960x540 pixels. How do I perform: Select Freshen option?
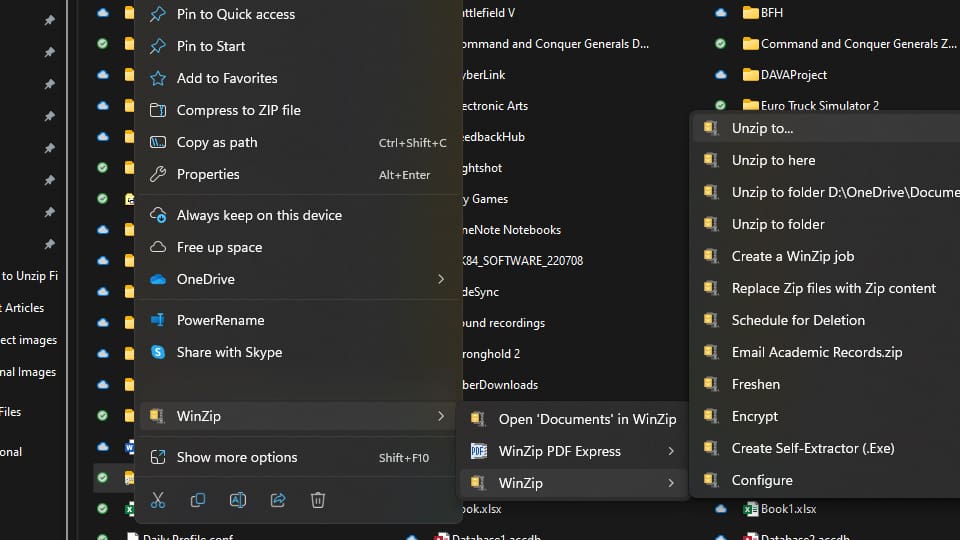pos(827,384)
